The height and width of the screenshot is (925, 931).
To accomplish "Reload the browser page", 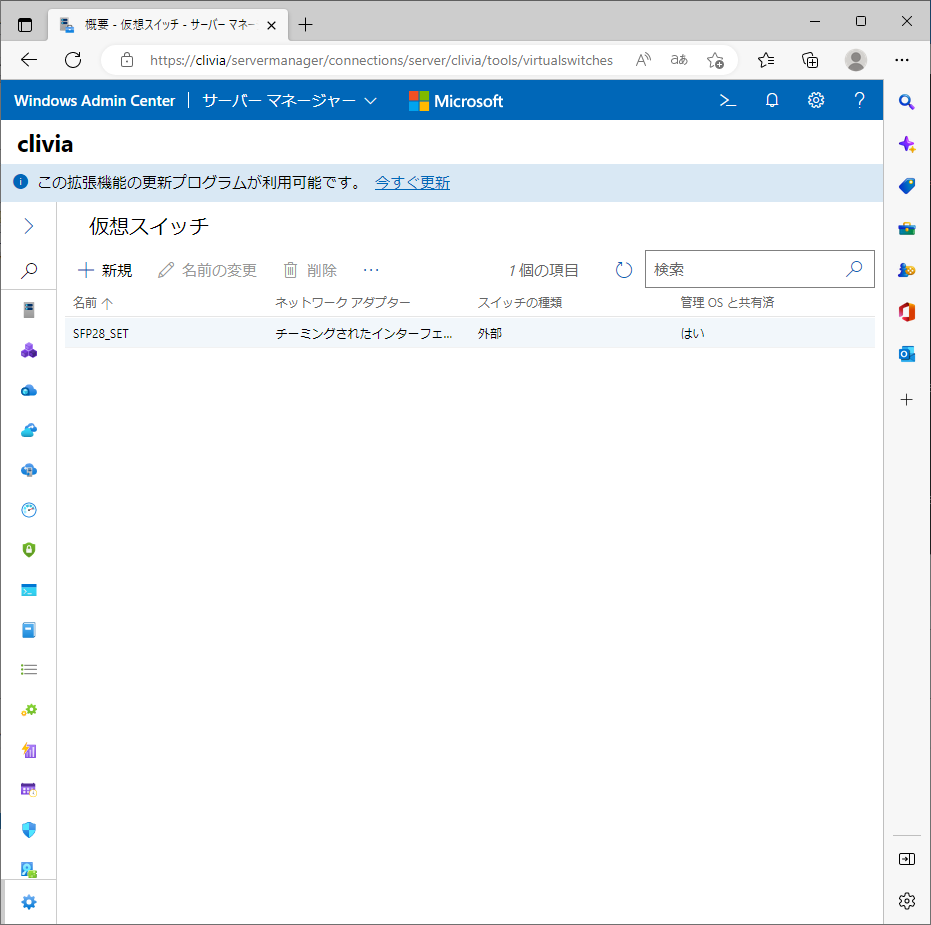I will (73, 60).
